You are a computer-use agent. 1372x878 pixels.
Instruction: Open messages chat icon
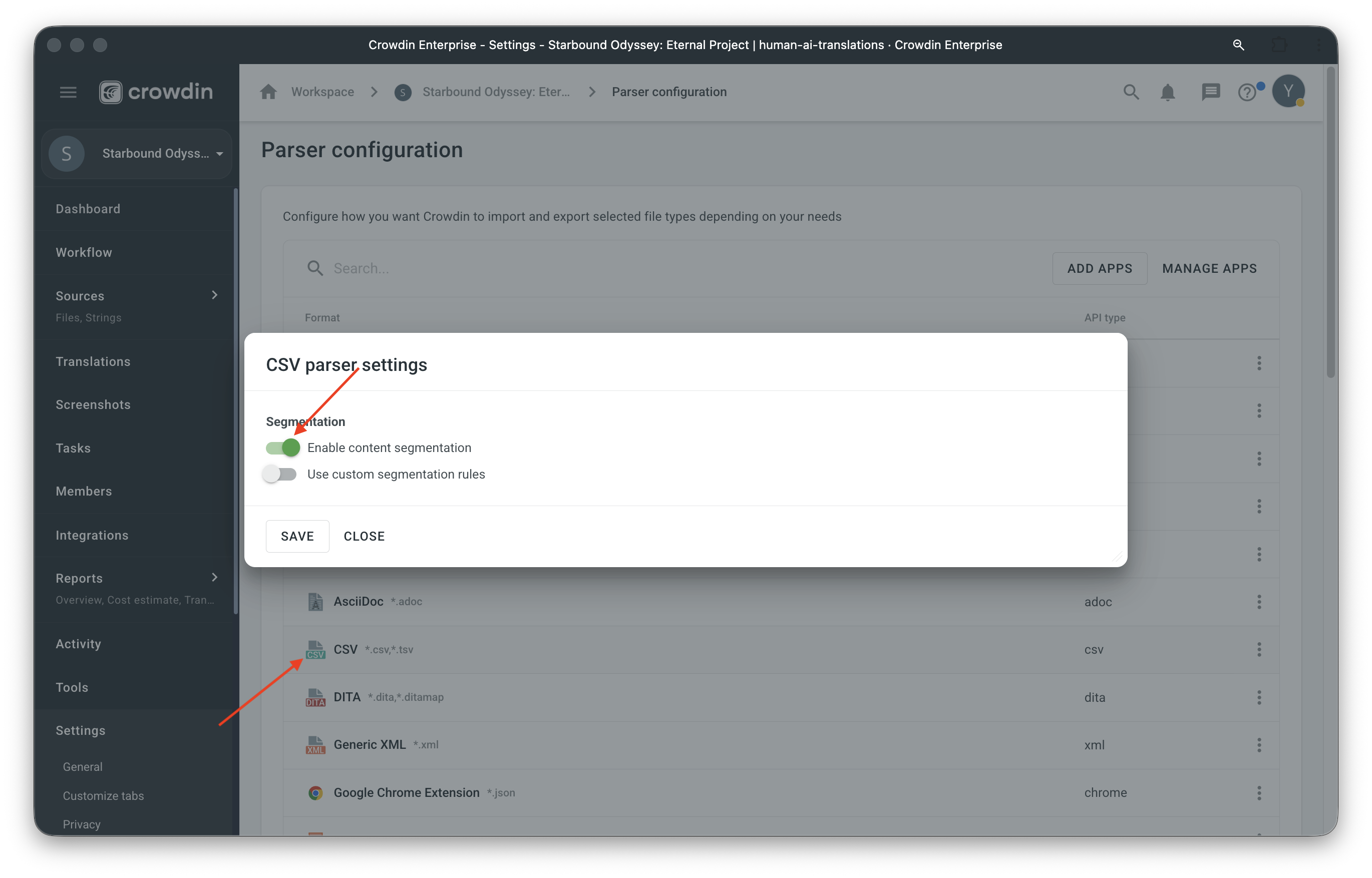point(1210,92)
